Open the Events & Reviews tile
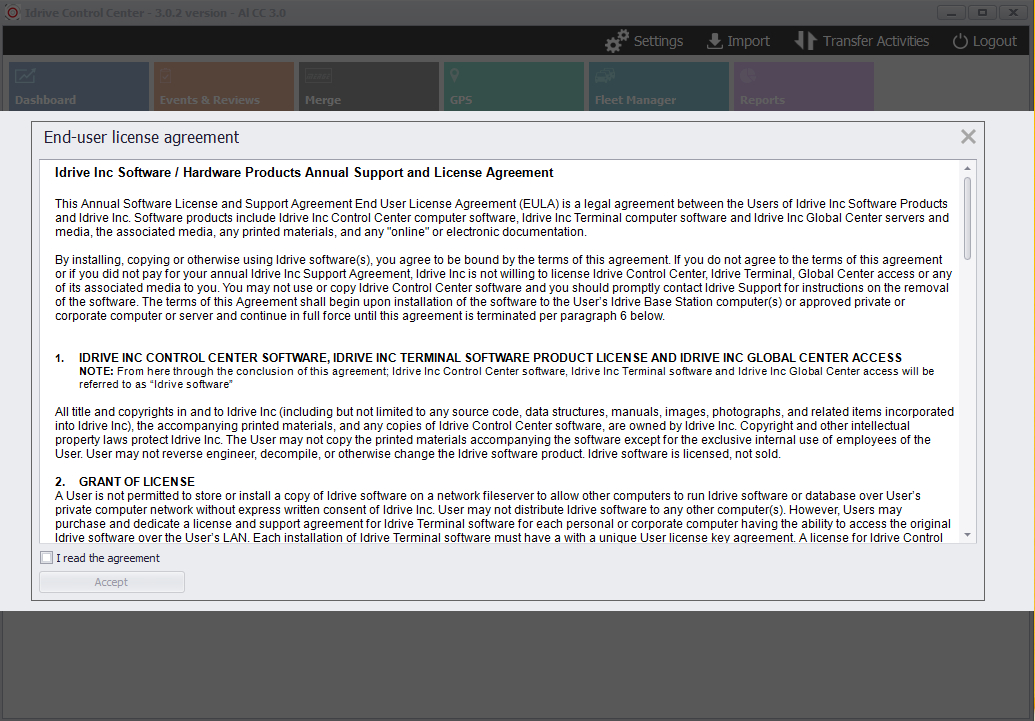This screenshot has width=1035, height=721. click(x=222, y=86)
